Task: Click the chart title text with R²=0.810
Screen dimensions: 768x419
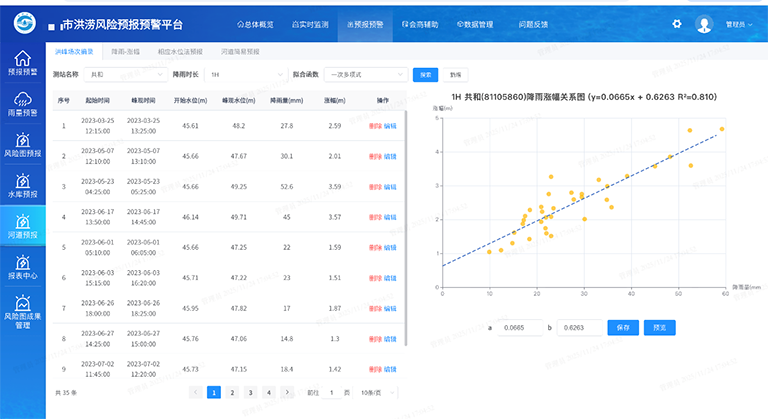Action: (584, 97)
